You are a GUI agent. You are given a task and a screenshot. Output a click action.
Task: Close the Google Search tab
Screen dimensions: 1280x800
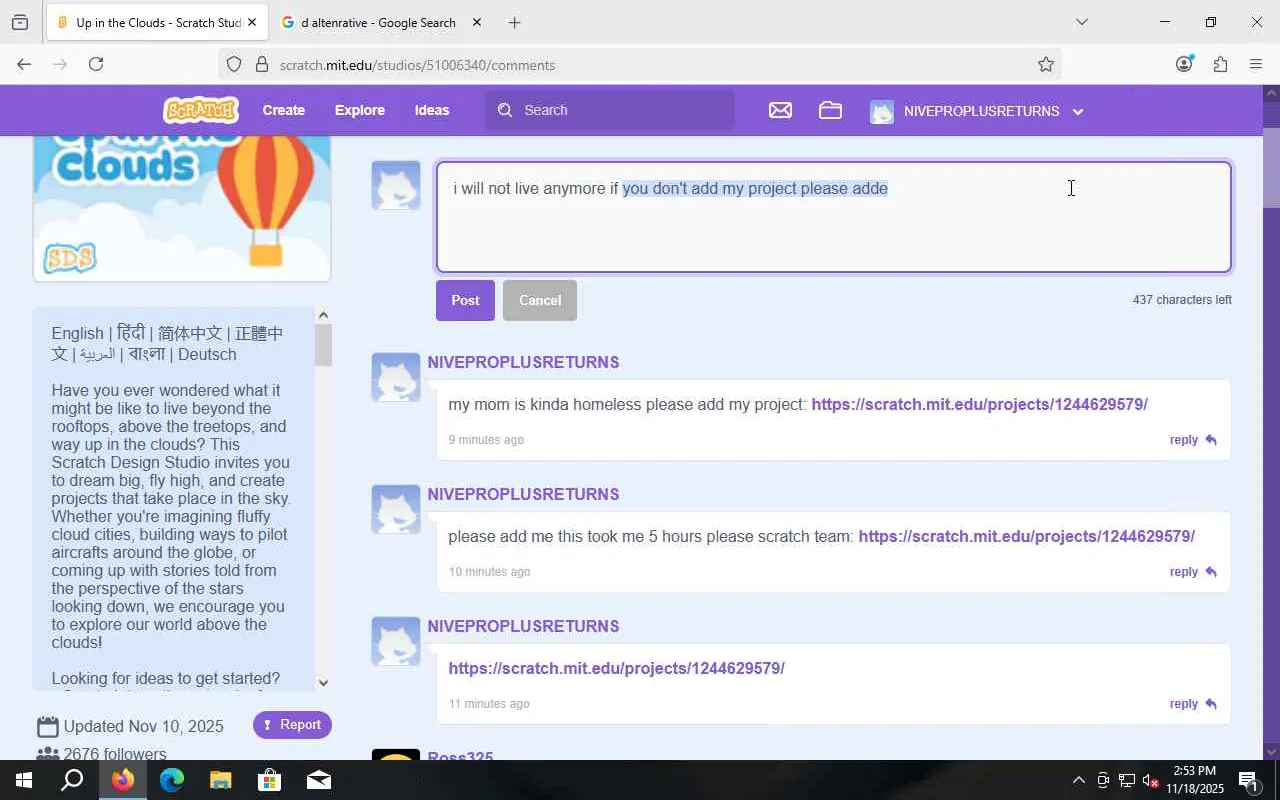(477, 22)
